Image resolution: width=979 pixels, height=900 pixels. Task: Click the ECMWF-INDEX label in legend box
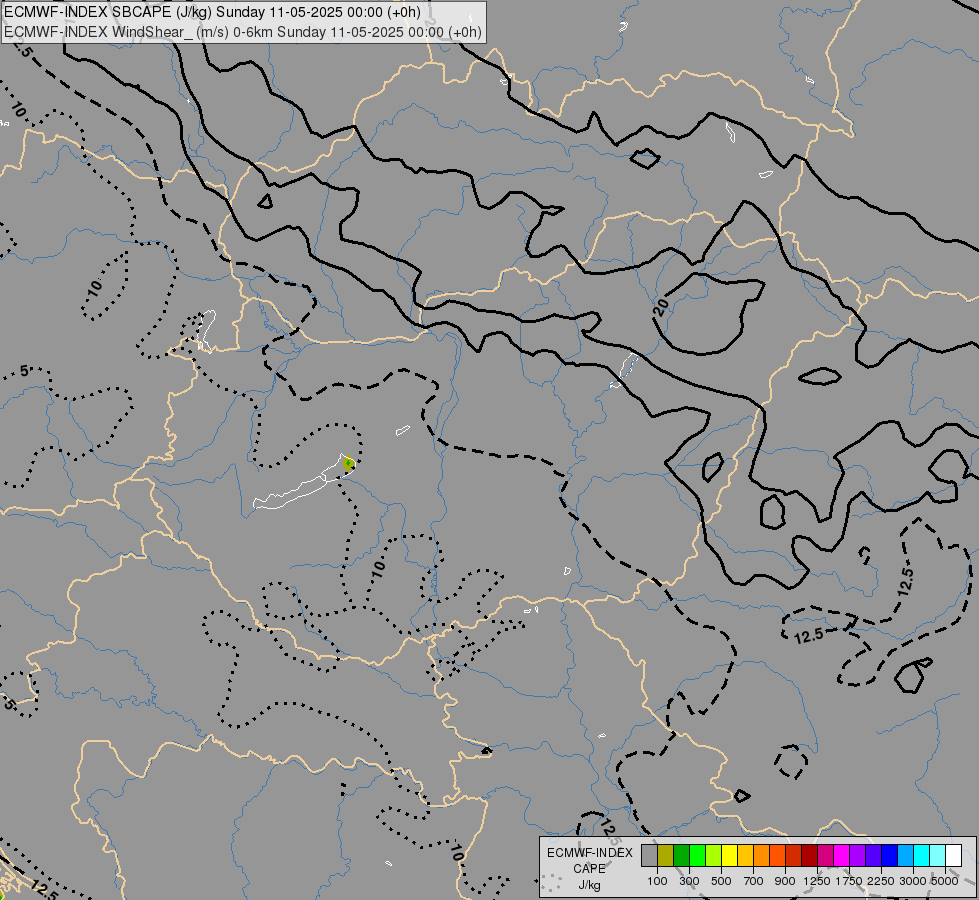click(x=590, y=853)
